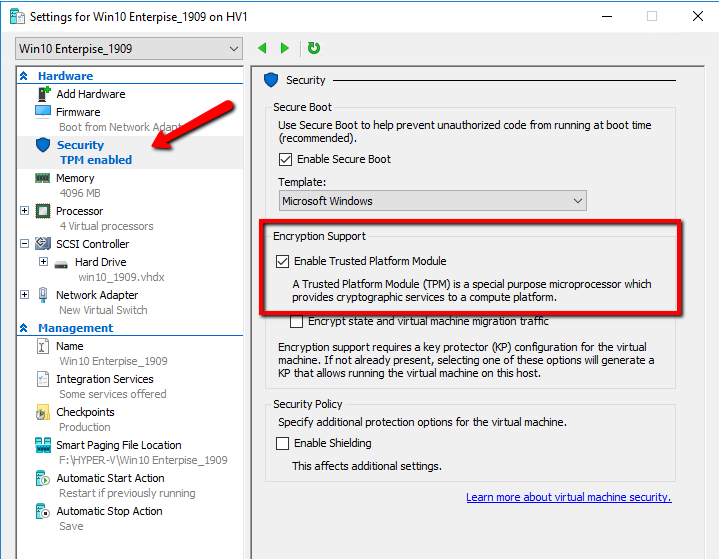Open Network Adapter settings

click(97, 295)
